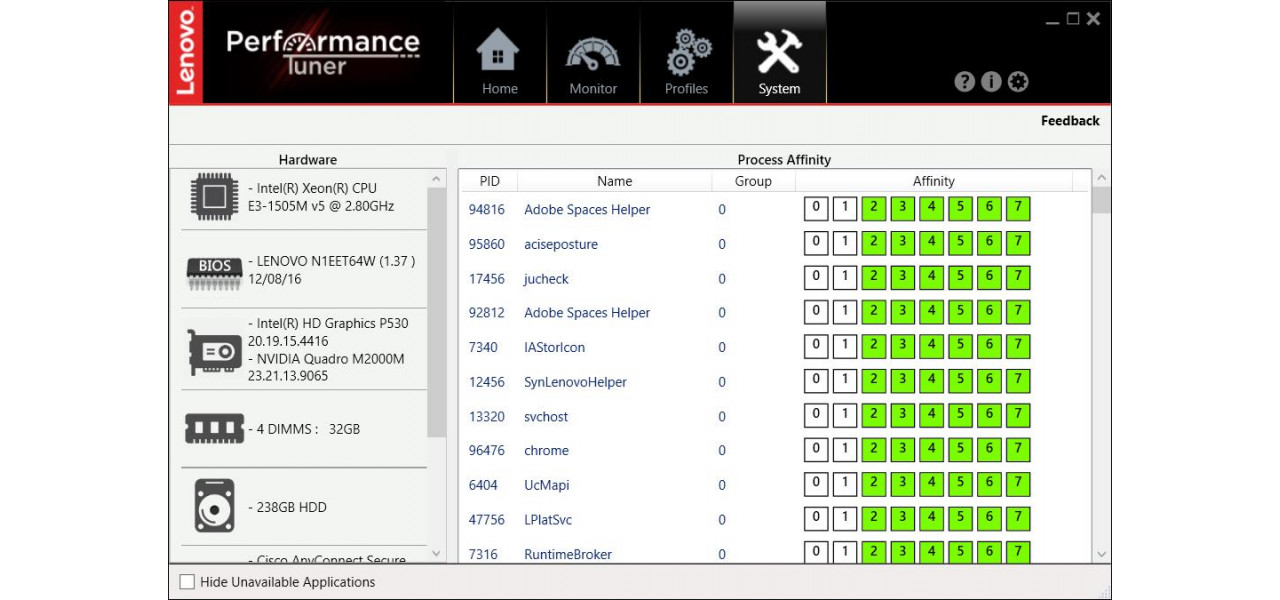Click the hard disk drive icon
This screenshot has height=600, width=1280.
214,506
